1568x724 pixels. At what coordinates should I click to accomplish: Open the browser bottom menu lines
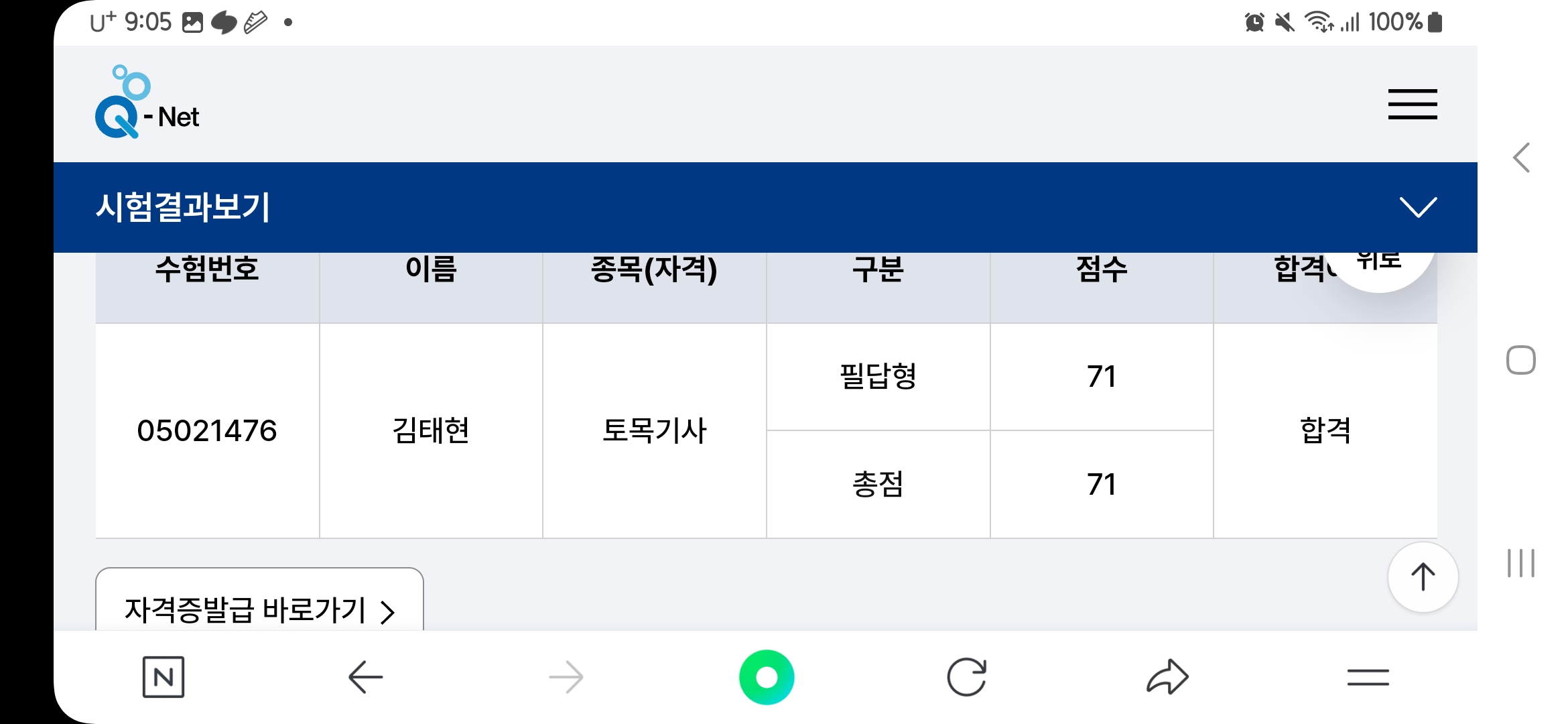click(x=1368, y=677)
